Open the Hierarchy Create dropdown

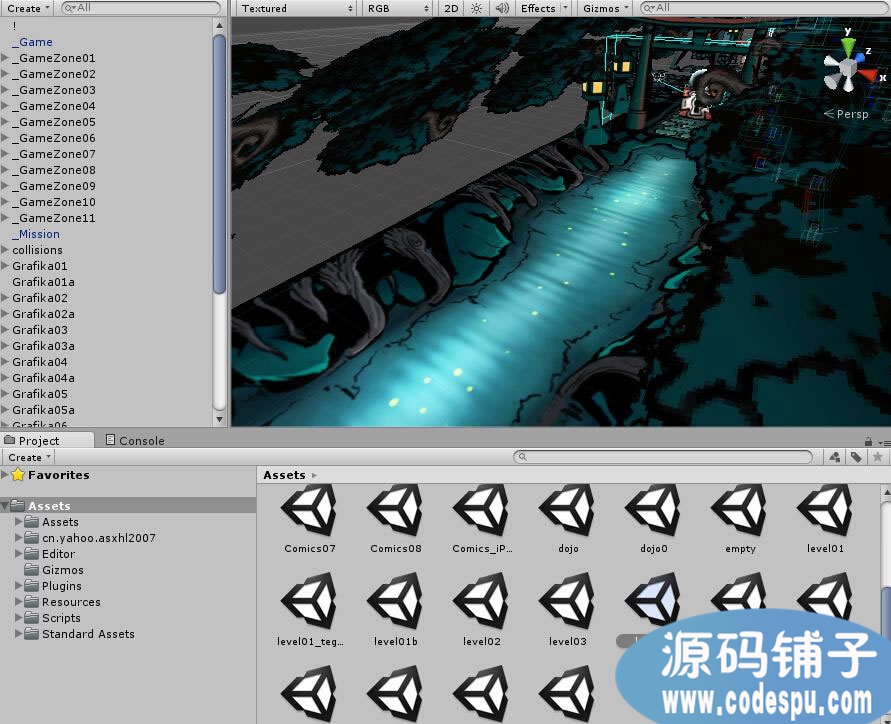coord(28,8)
